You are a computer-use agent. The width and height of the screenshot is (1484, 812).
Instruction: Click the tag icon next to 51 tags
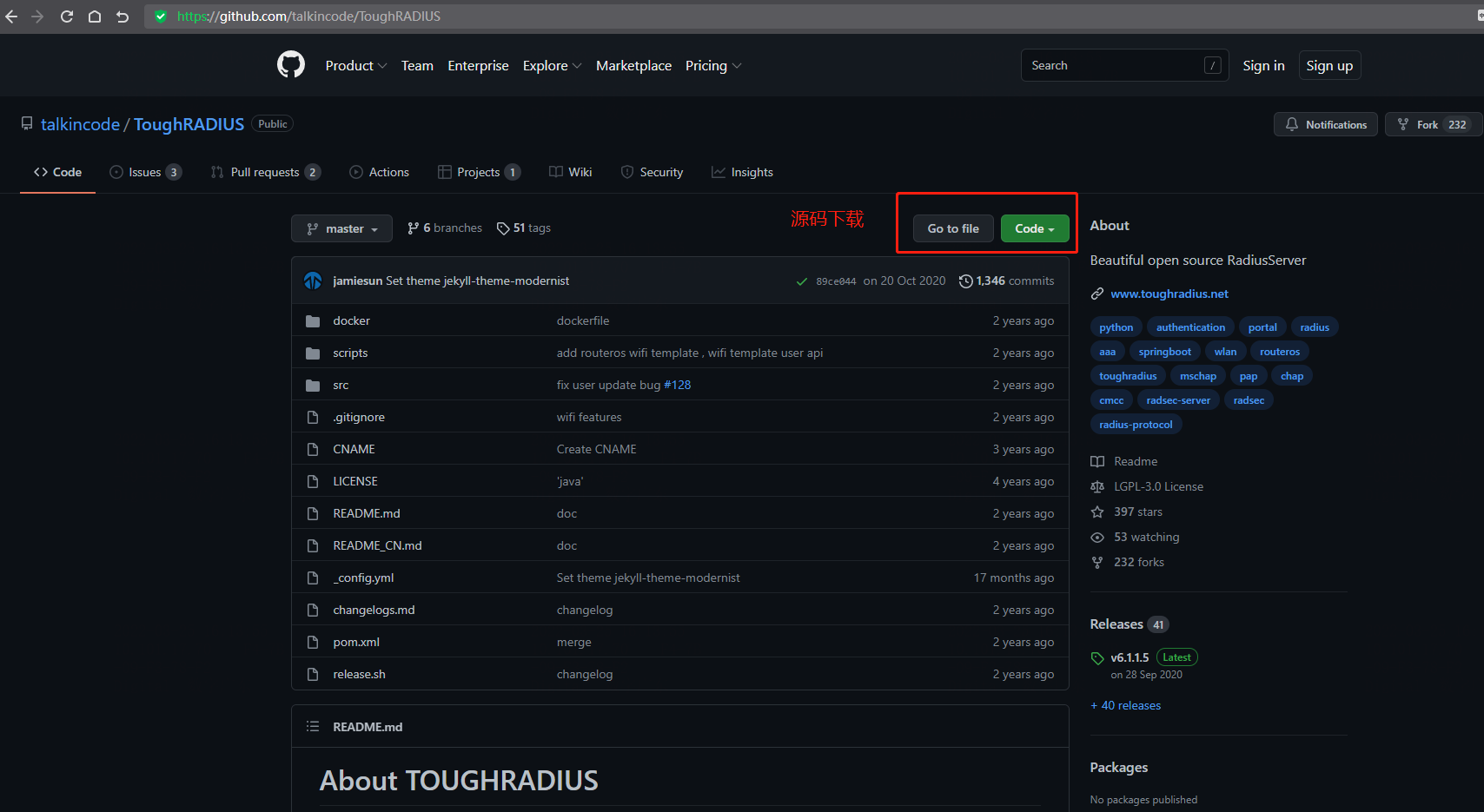504,228
